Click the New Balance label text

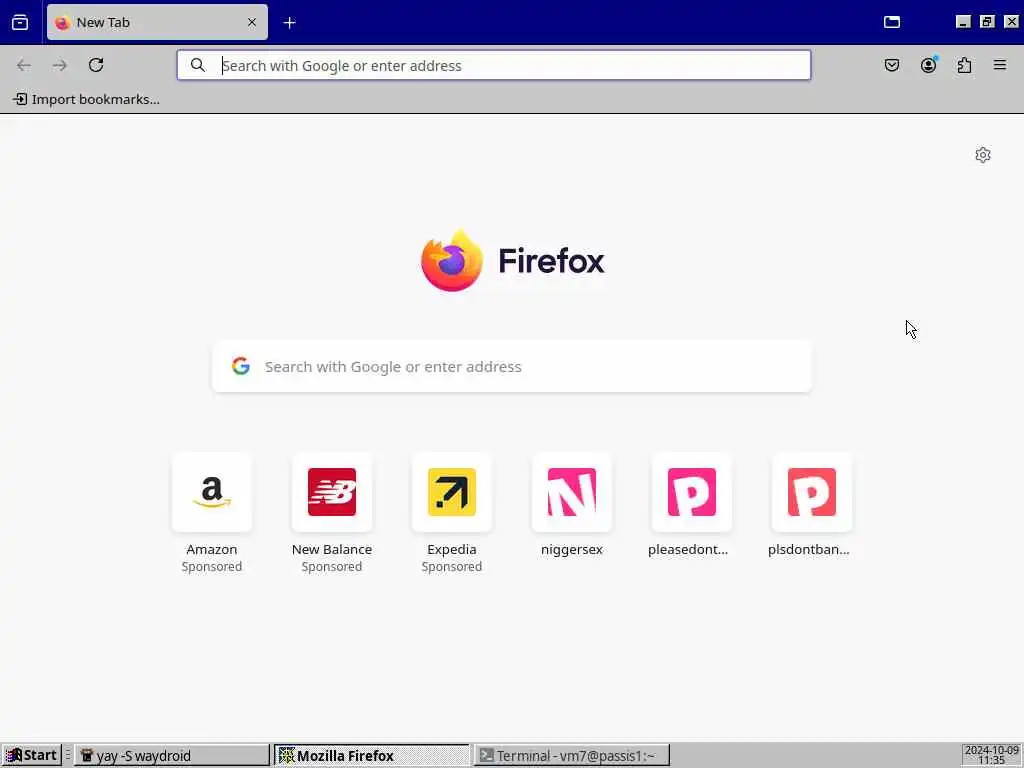tap(332, 549)
